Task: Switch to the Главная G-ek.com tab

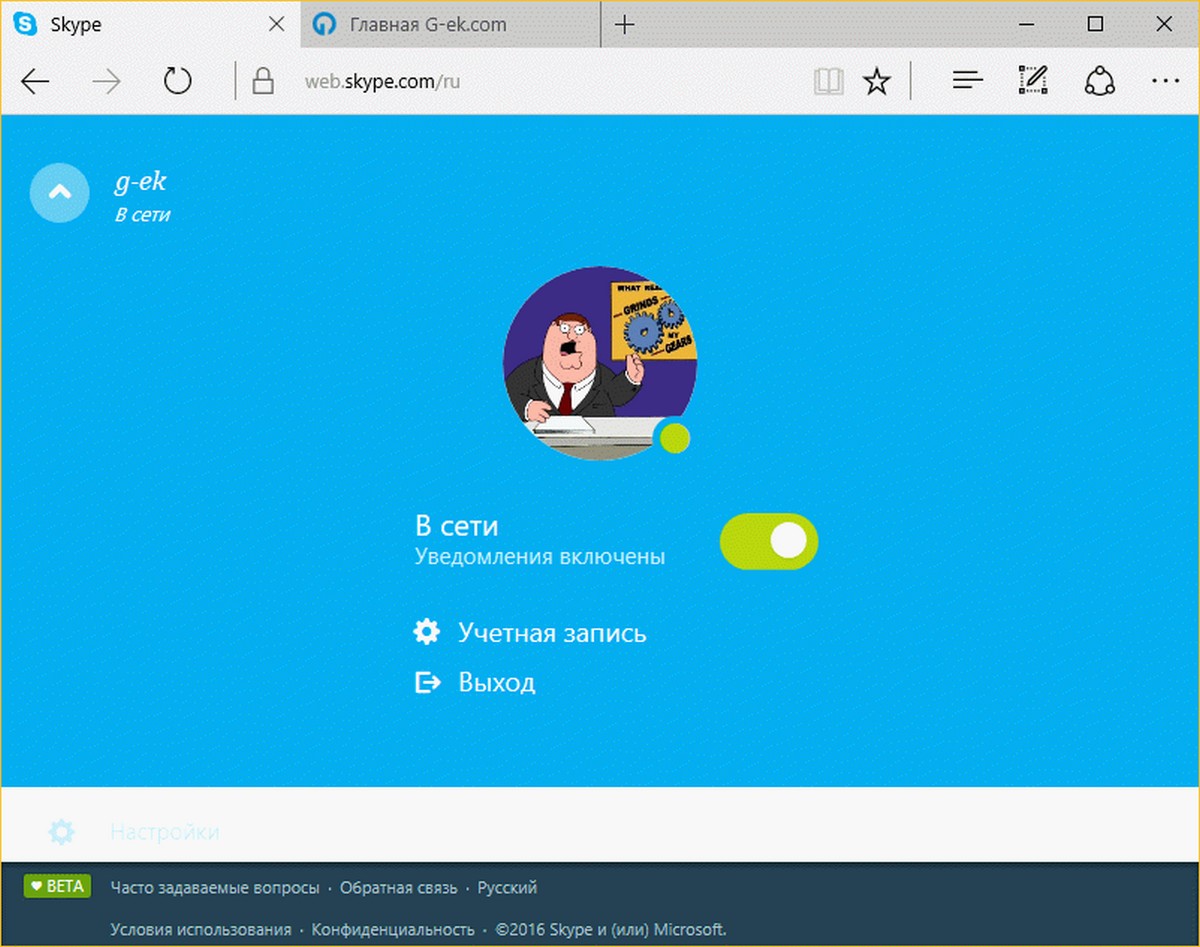Action: point(450,25)
